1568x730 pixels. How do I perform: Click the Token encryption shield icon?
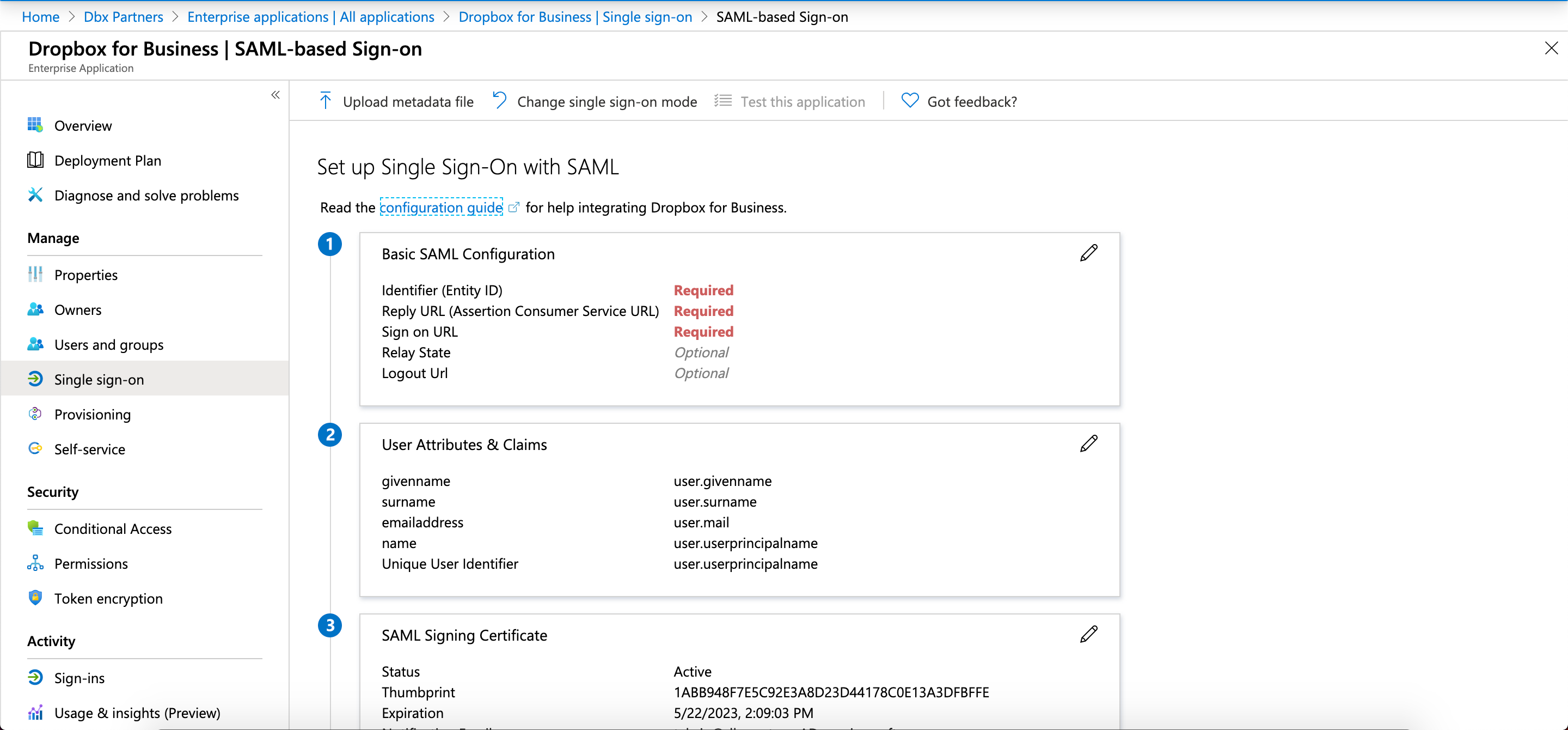click(x=35, y=598)
